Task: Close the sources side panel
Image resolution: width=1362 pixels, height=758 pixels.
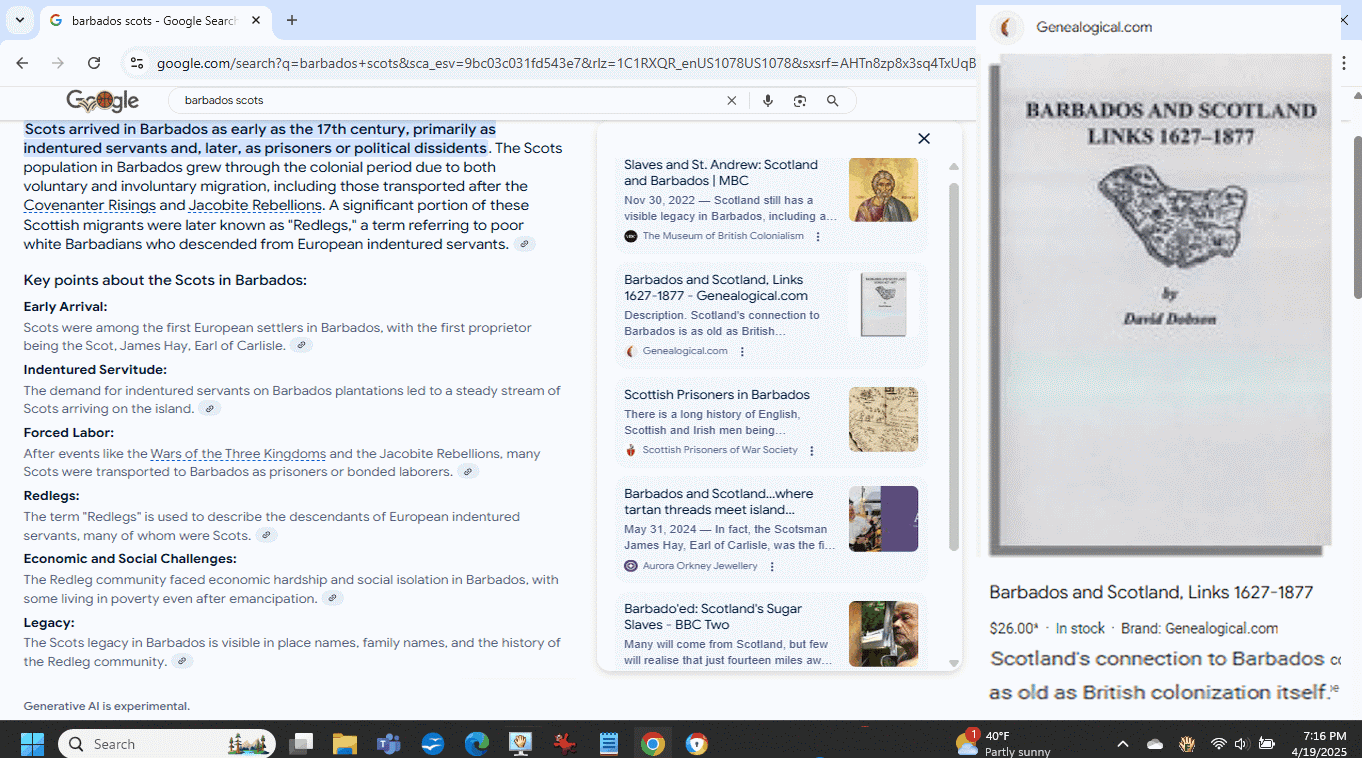Action: 924,139
